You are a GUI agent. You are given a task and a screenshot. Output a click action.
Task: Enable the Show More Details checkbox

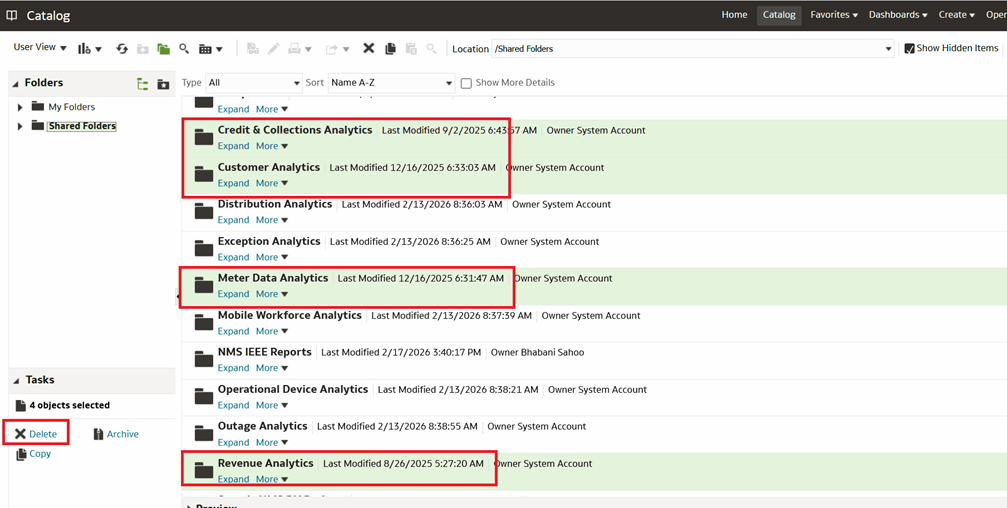[x=466, y=83]
